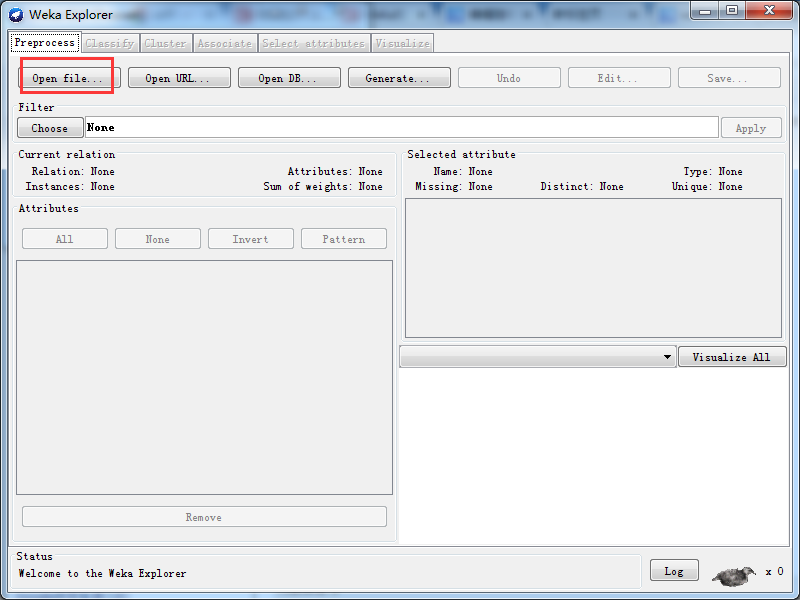This screenshot has height=600, width=800.
Task: Click the 'x 0' task counter text
Action: [x=774, y=571]
